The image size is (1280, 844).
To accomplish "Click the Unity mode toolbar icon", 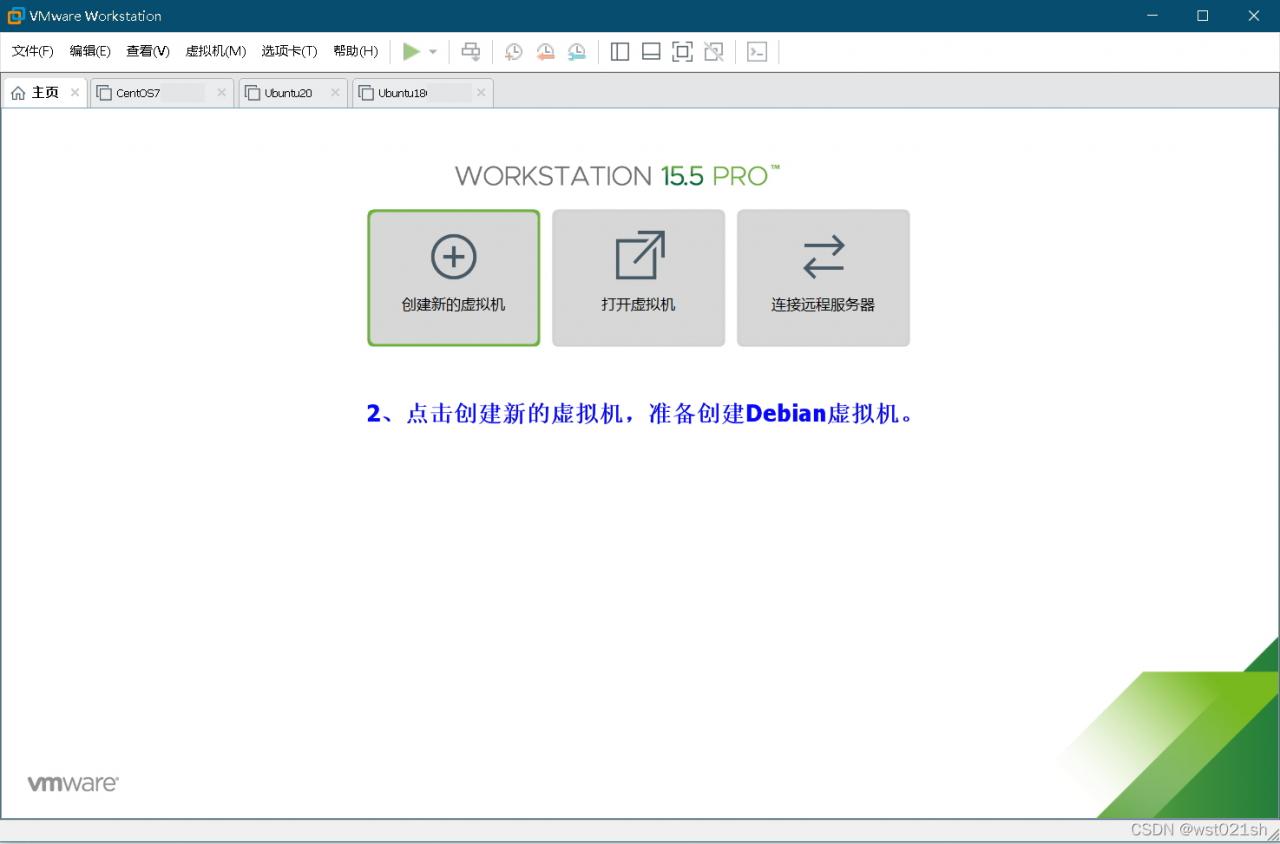I will [714, 51].
